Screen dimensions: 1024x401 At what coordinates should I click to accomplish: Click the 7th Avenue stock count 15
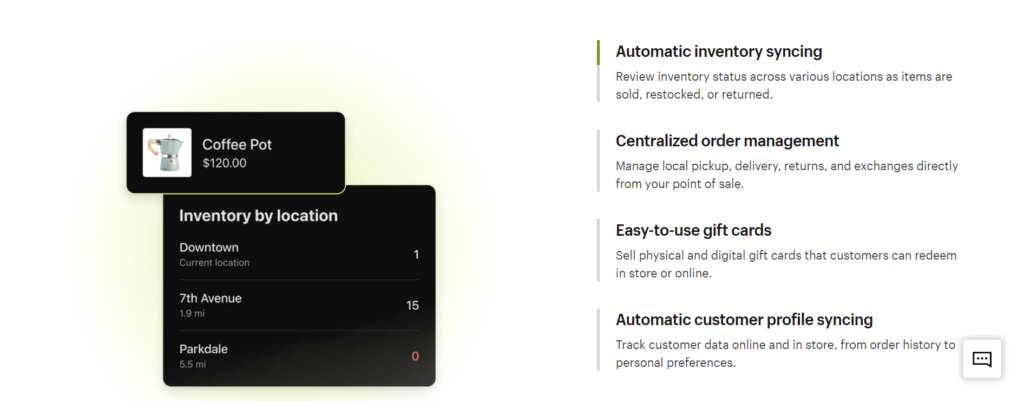point(412,305)
